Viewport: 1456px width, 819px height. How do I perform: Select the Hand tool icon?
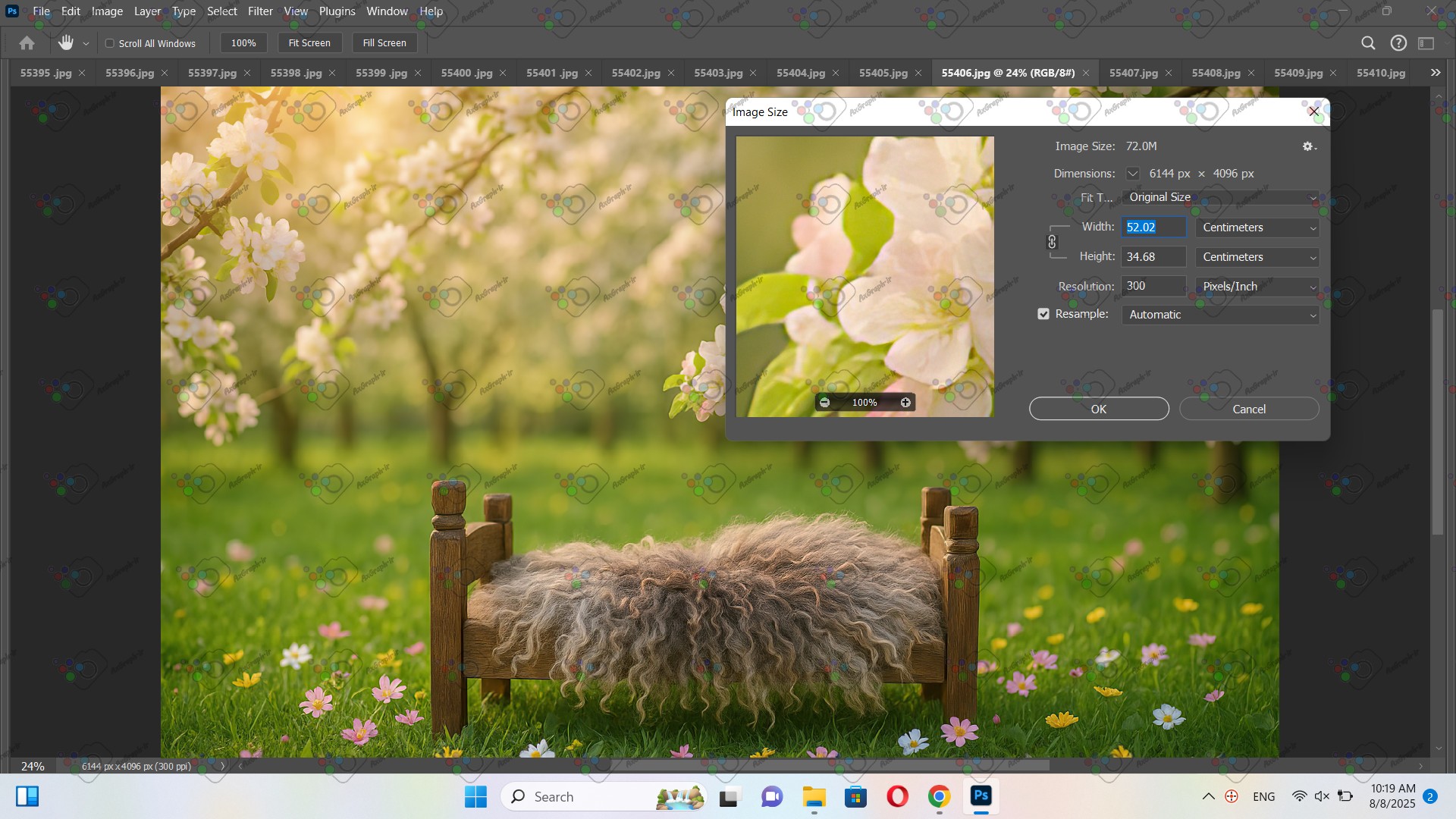66,43
